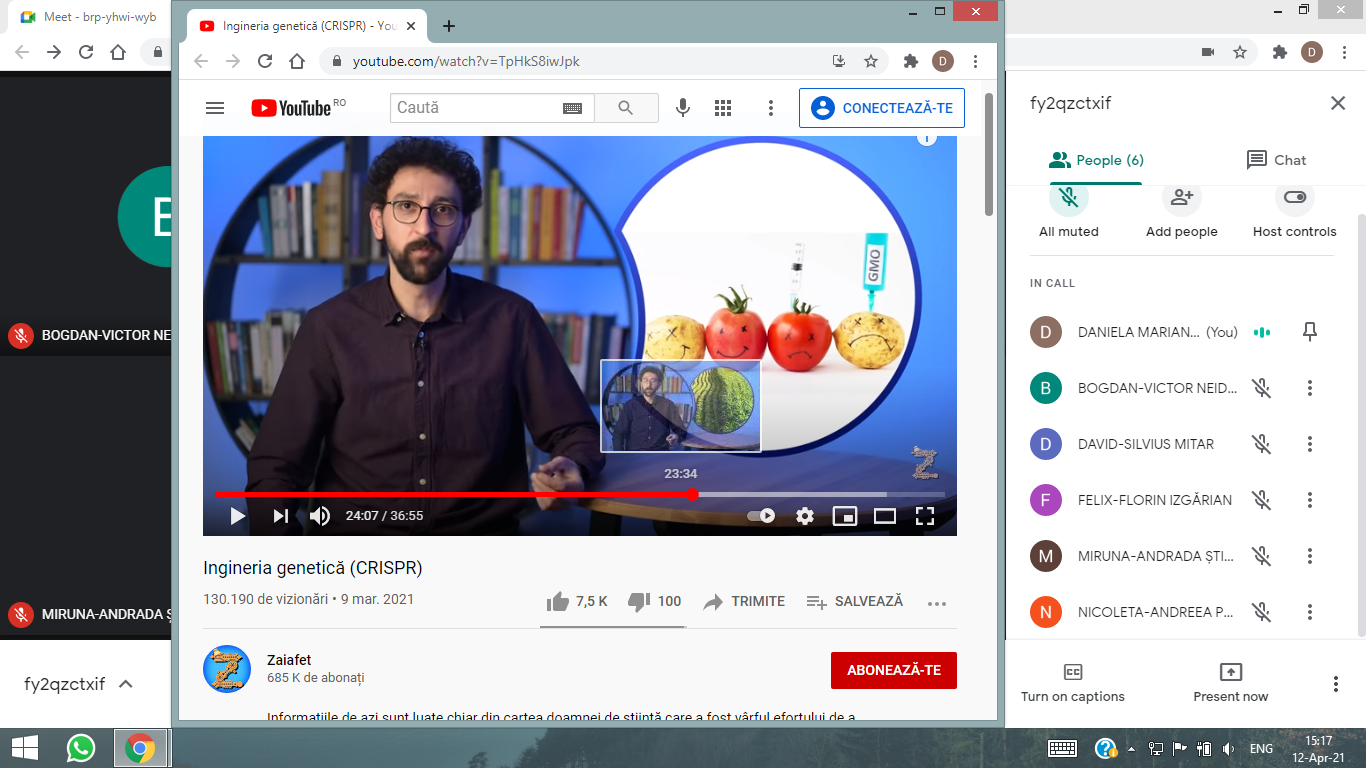Open more actions ellipsis under video
1366x768 pixels.
(936, 603)
